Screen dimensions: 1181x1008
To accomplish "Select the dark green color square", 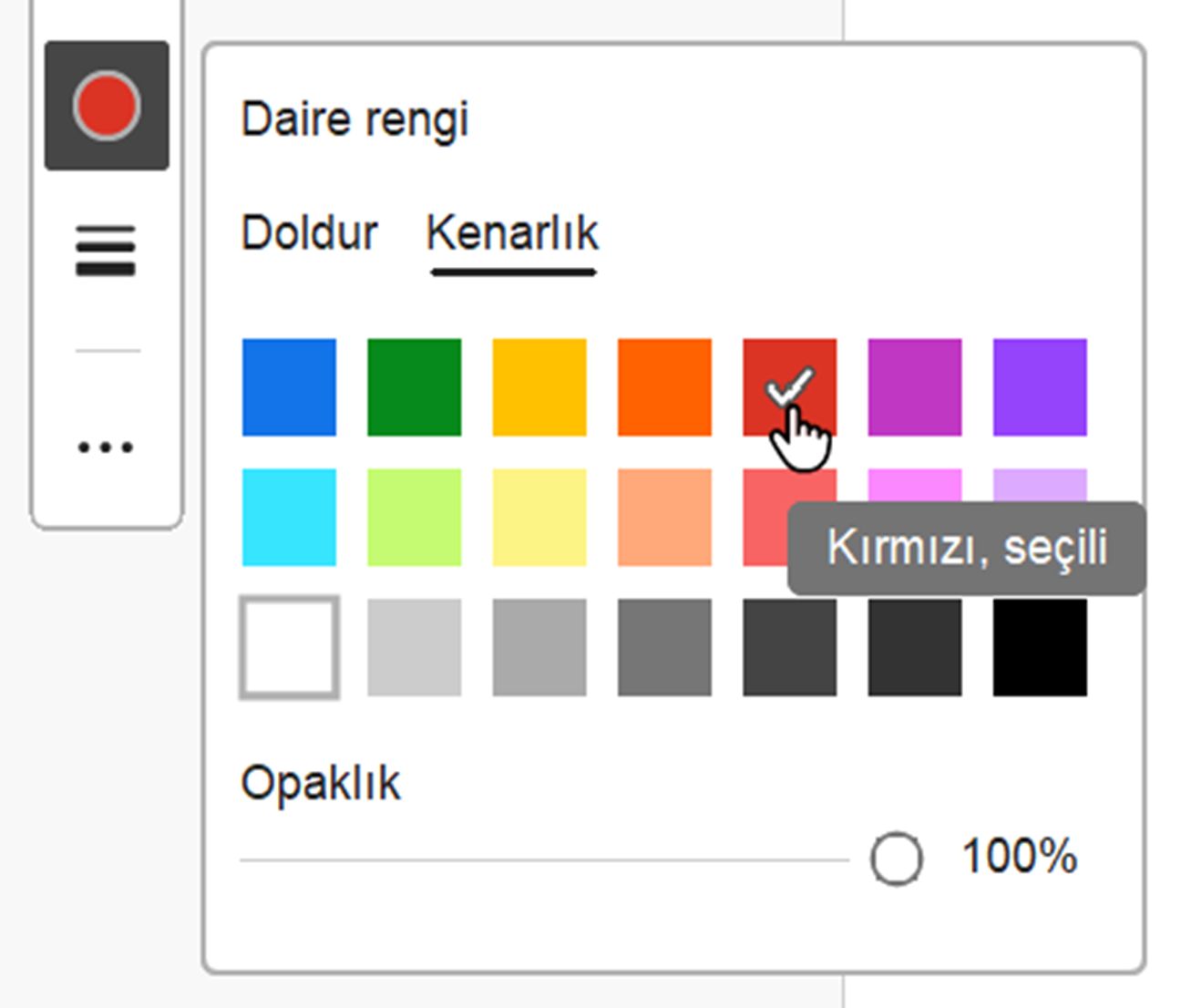I will [x=414, y=385].
